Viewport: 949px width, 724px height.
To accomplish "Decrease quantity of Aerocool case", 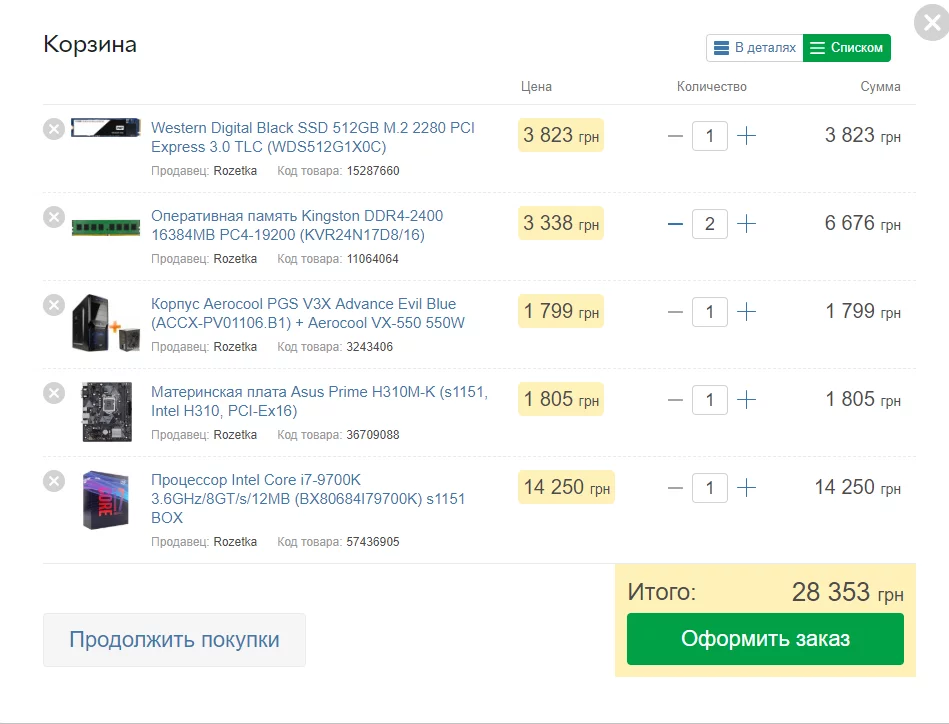I will coord(675,312).
